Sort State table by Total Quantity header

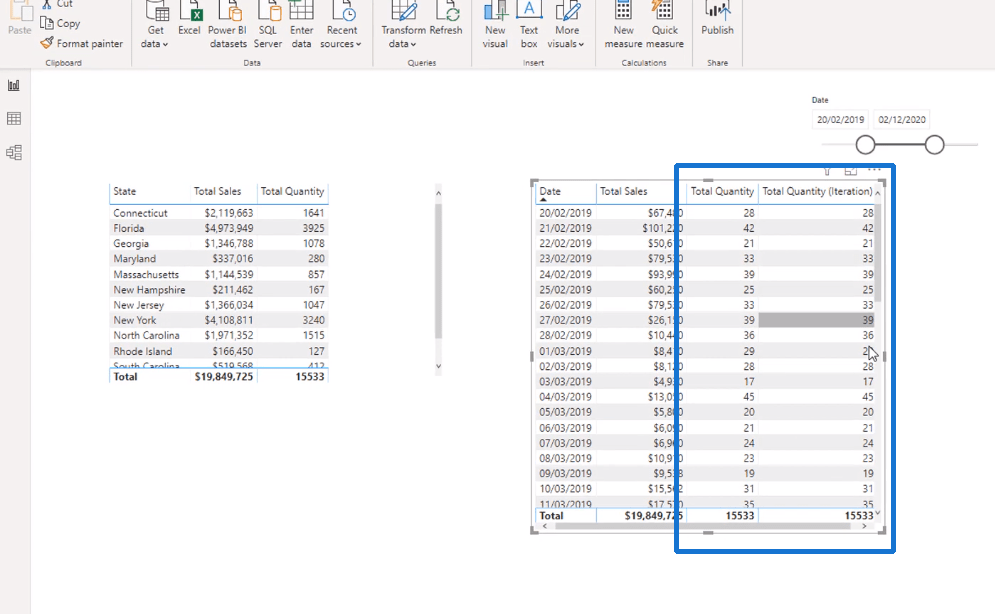pos(292,191)
